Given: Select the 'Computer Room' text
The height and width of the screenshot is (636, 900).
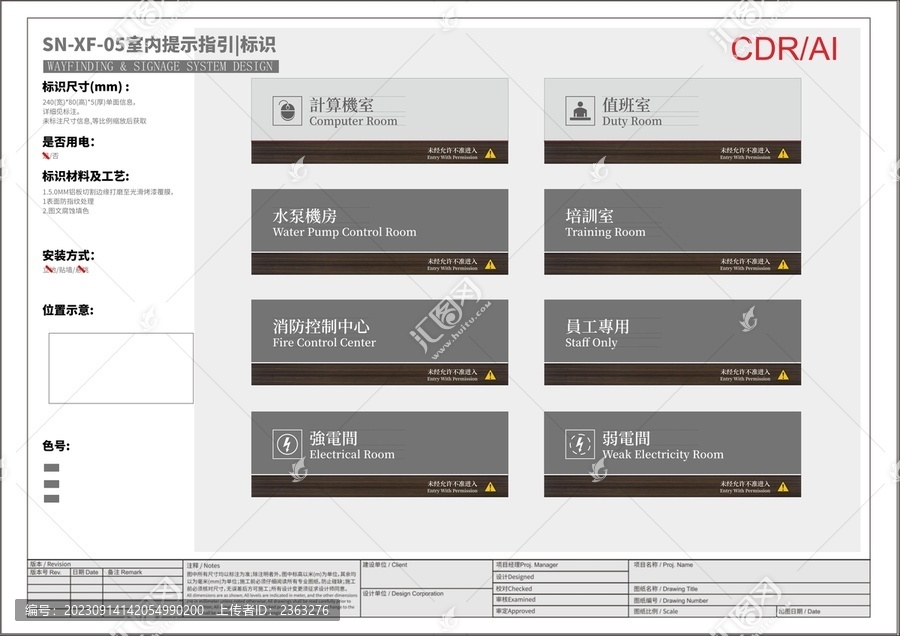Looking at the screenshot, I should [353, 121].
